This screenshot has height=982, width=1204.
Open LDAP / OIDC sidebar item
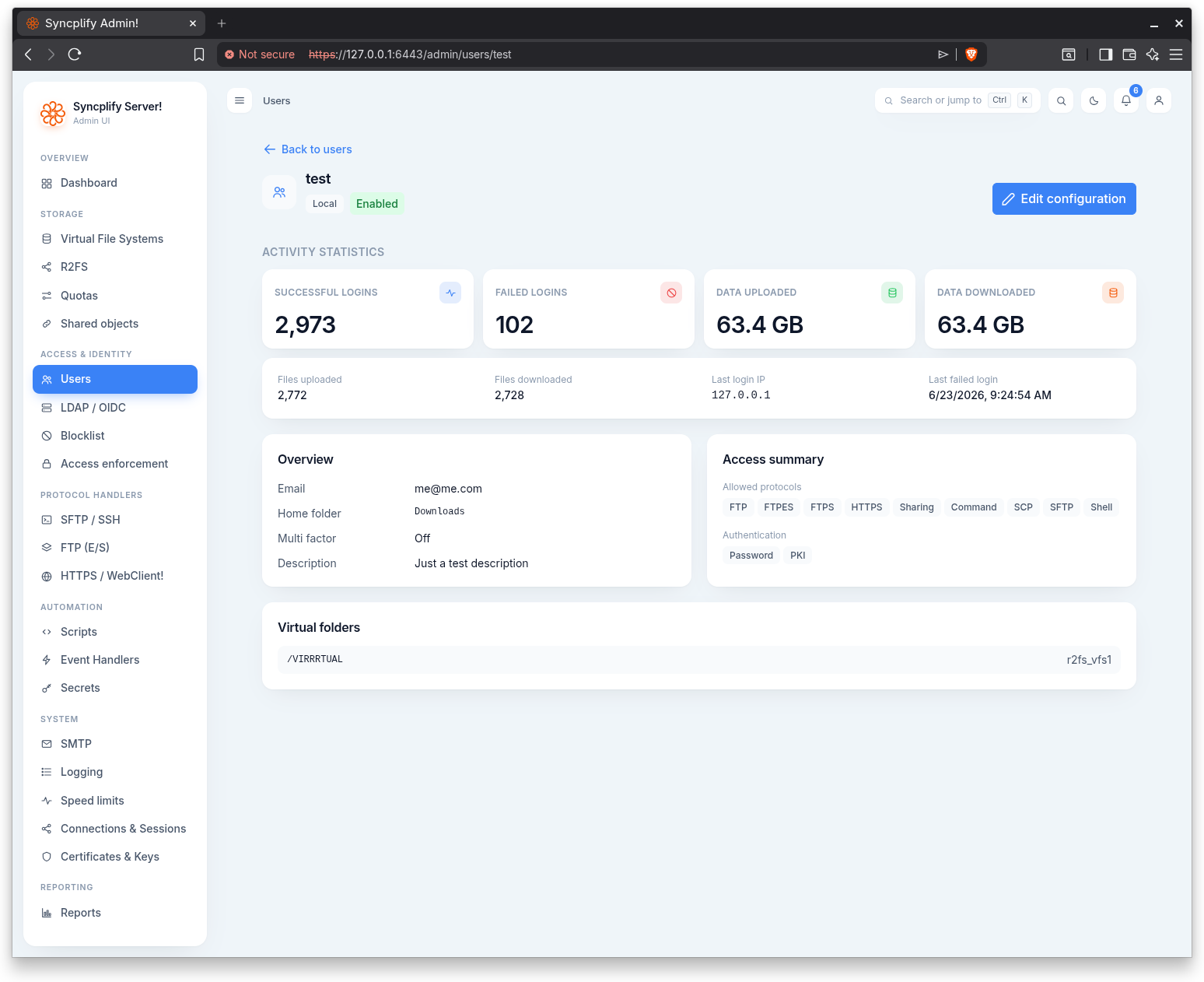click(115, 408)
